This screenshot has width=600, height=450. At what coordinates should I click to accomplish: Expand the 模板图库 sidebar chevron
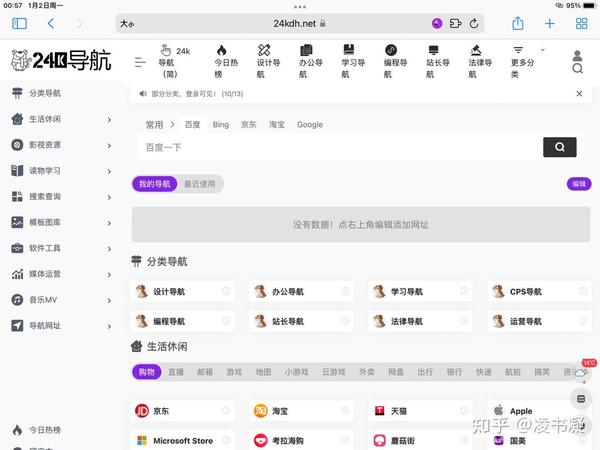[x=109, y=223]
